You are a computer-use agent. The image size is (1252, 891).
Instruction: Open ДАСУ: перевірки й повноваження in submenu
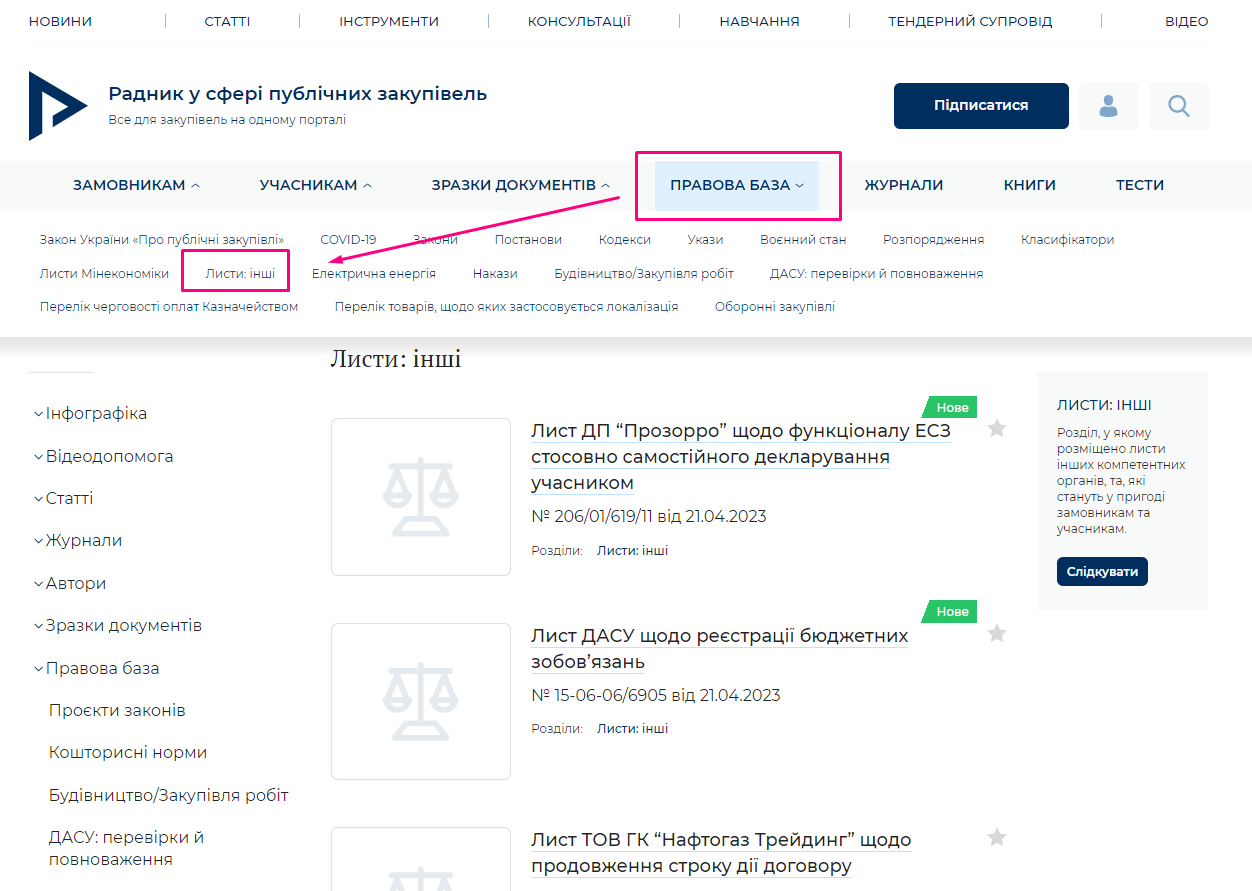click(x=876, y=273)
